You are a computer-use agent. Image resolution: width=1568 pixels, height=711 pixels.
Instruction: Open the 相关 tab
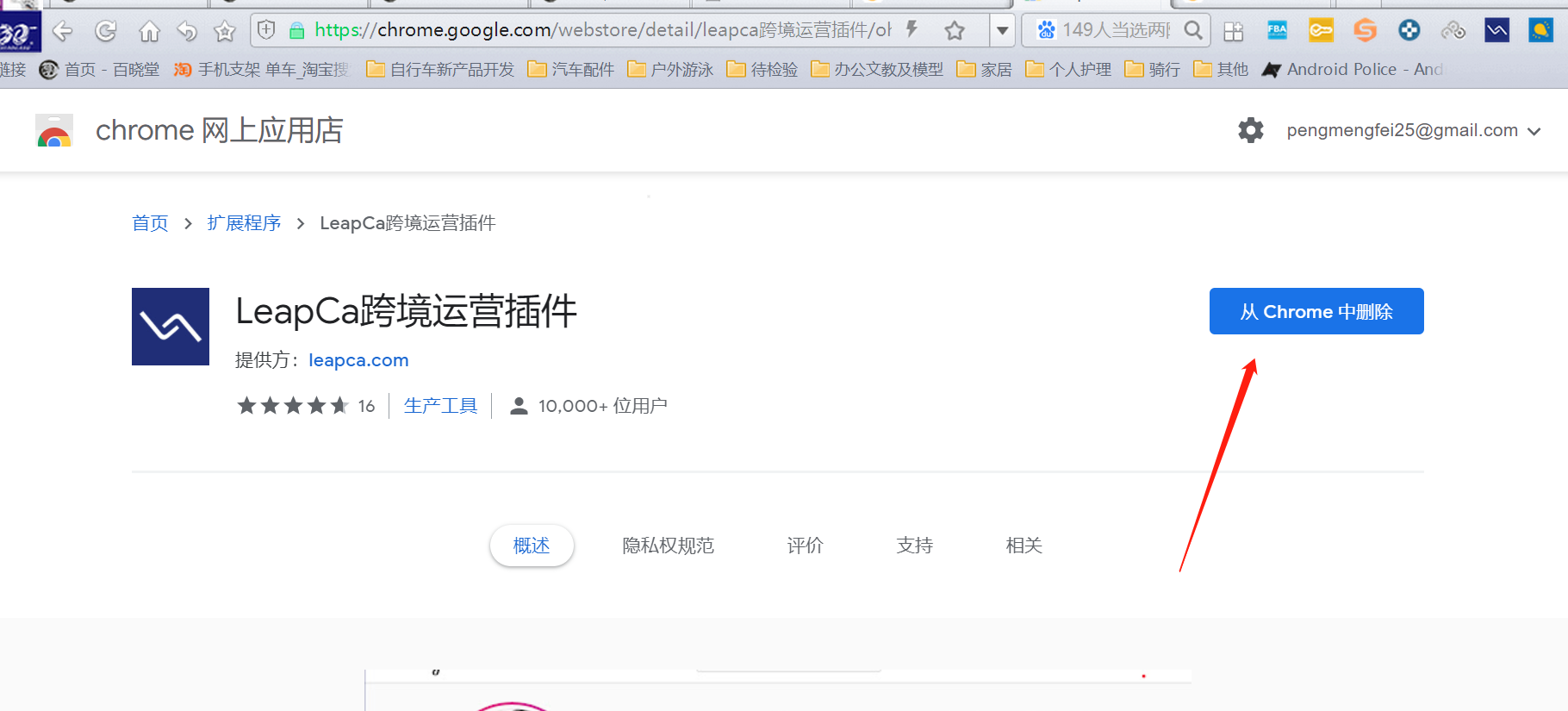[1024, 546]
